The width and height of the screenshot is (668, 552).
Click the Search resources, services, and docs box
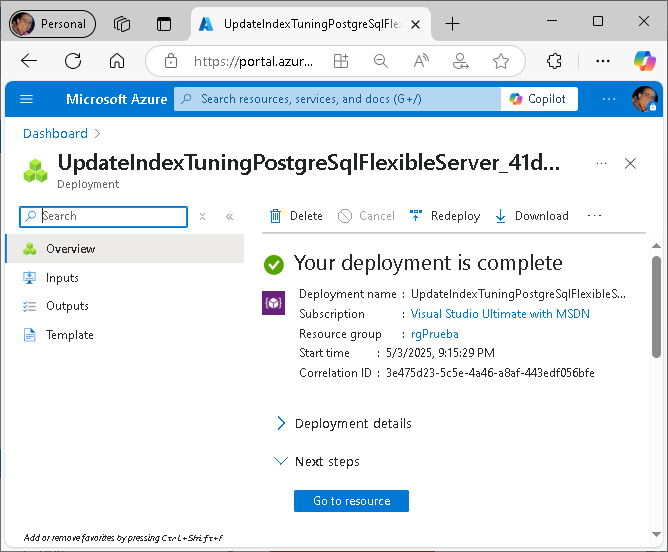click(337, 99)
